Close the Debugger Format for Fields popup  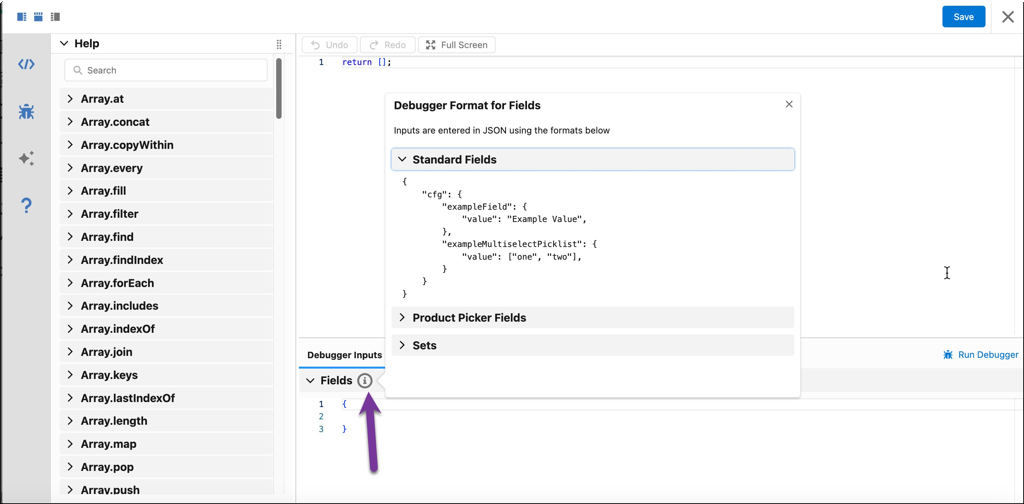coord(789,104)
